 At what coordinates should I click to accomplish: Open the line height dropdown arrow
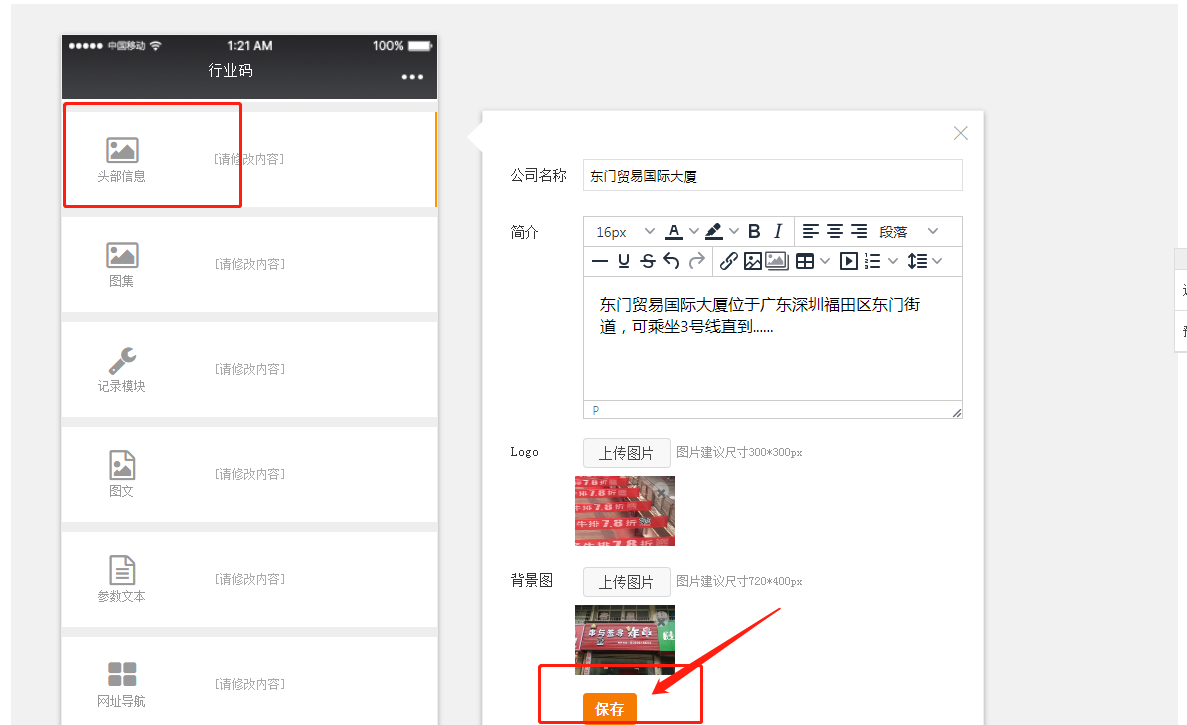[937, 261]
